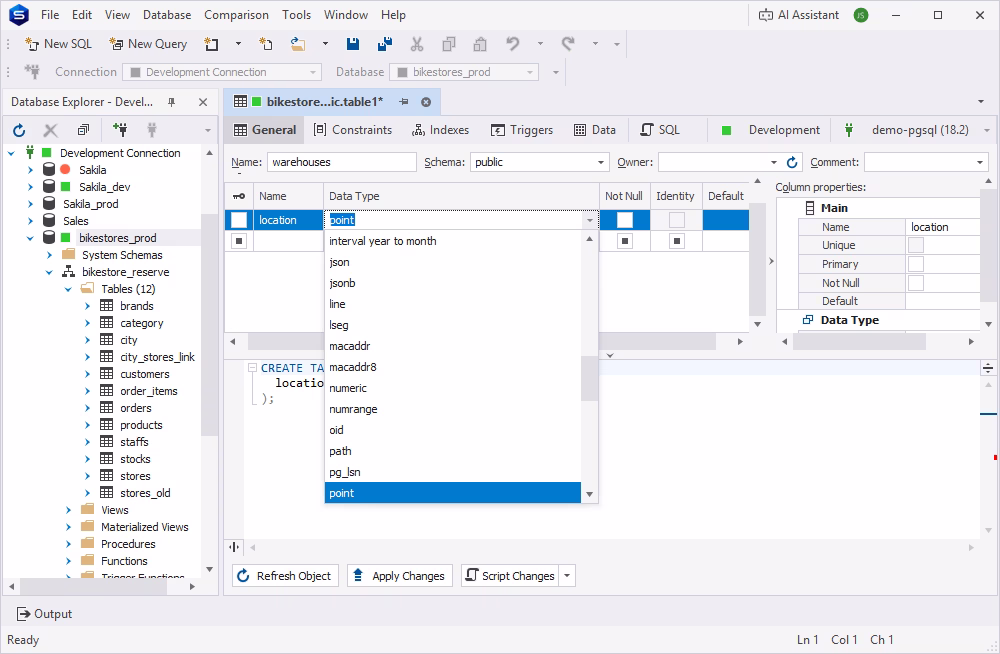Click the Script Changes button
Screen dimensions: 1000x654
(510, 576)
